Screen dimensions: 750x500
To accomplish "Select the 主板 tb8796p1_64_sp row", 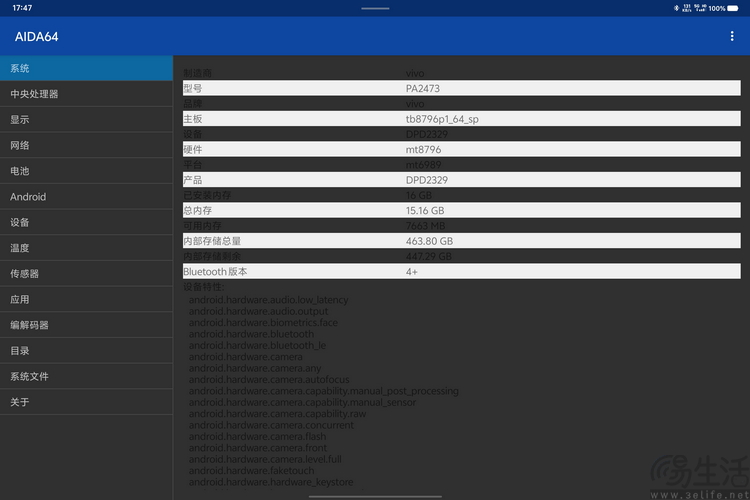I will [462, 119].
